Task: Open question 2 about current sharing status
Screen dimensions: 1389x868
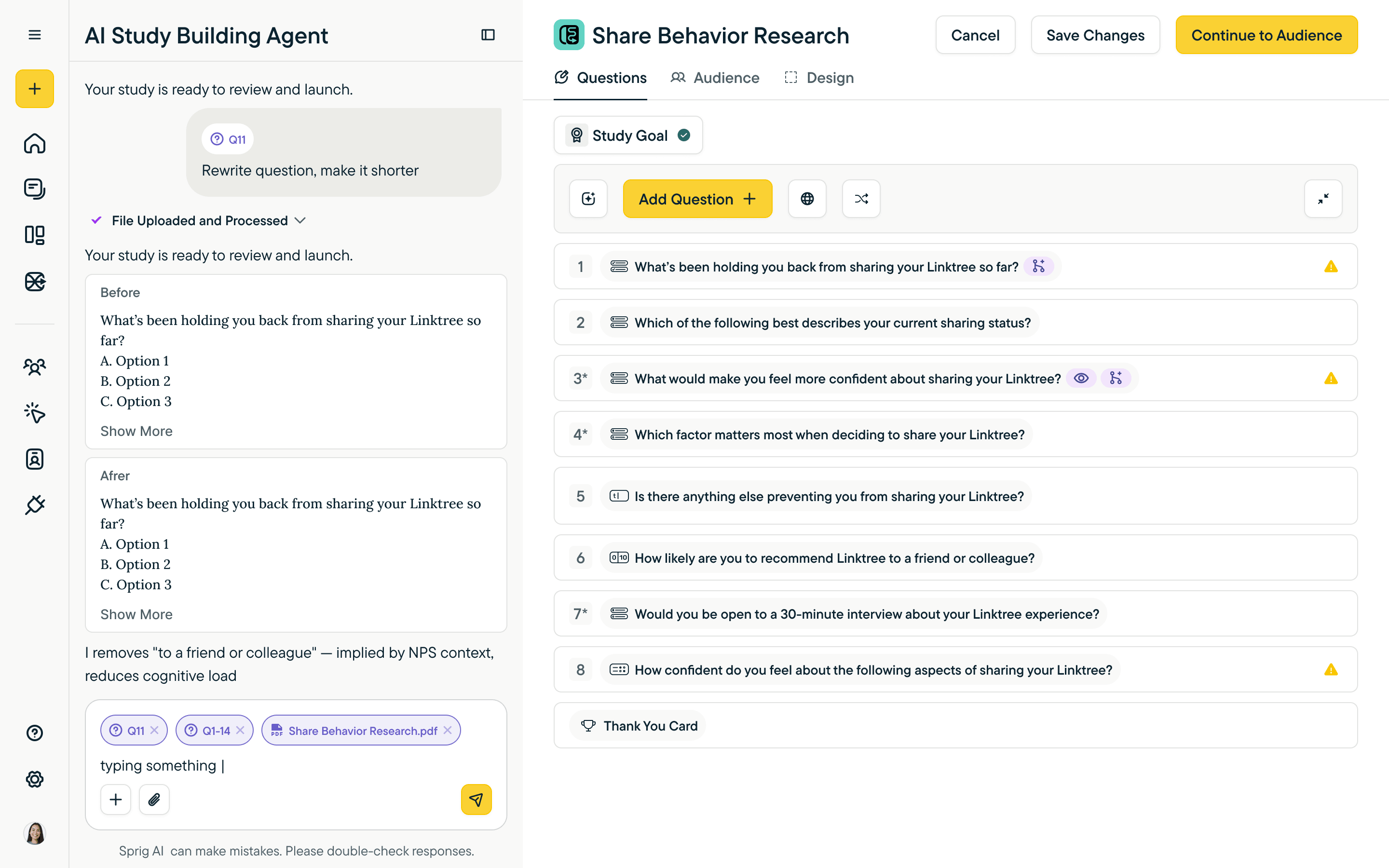Action: click(955, 322)
